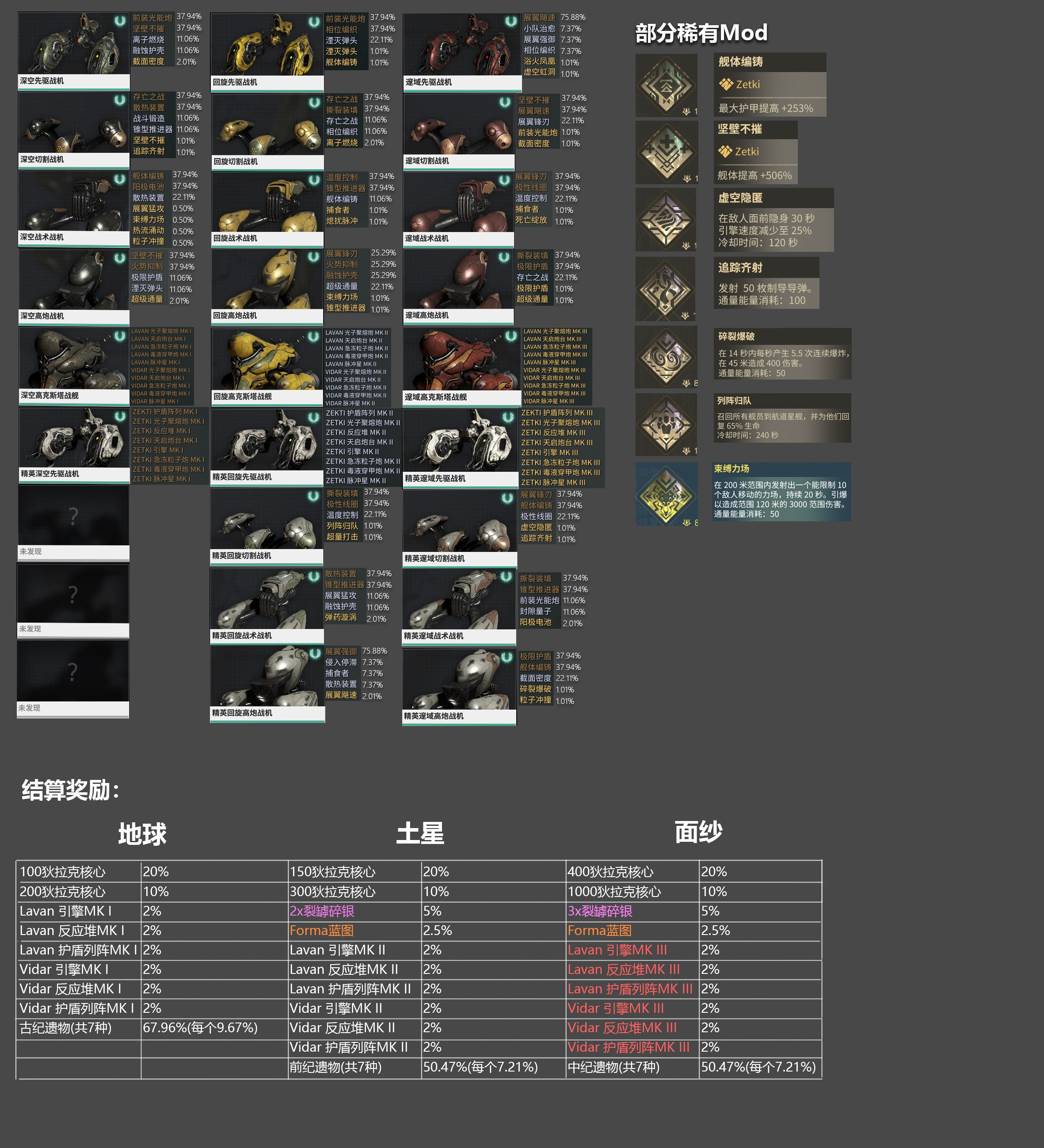Open the 精英邃域战术战机 thumbnail

click(459, 607)
